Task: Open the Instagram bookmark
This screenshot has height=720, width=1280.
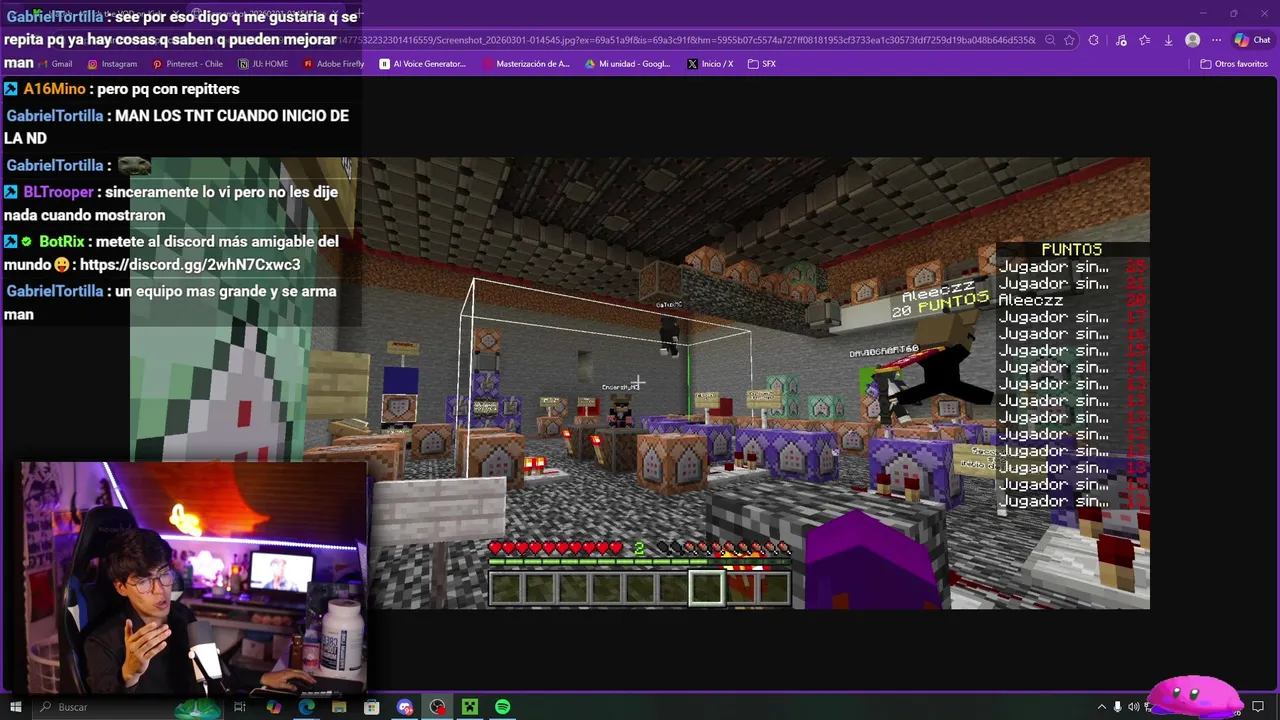Action: pyautogui.click(x=112, y=64)
